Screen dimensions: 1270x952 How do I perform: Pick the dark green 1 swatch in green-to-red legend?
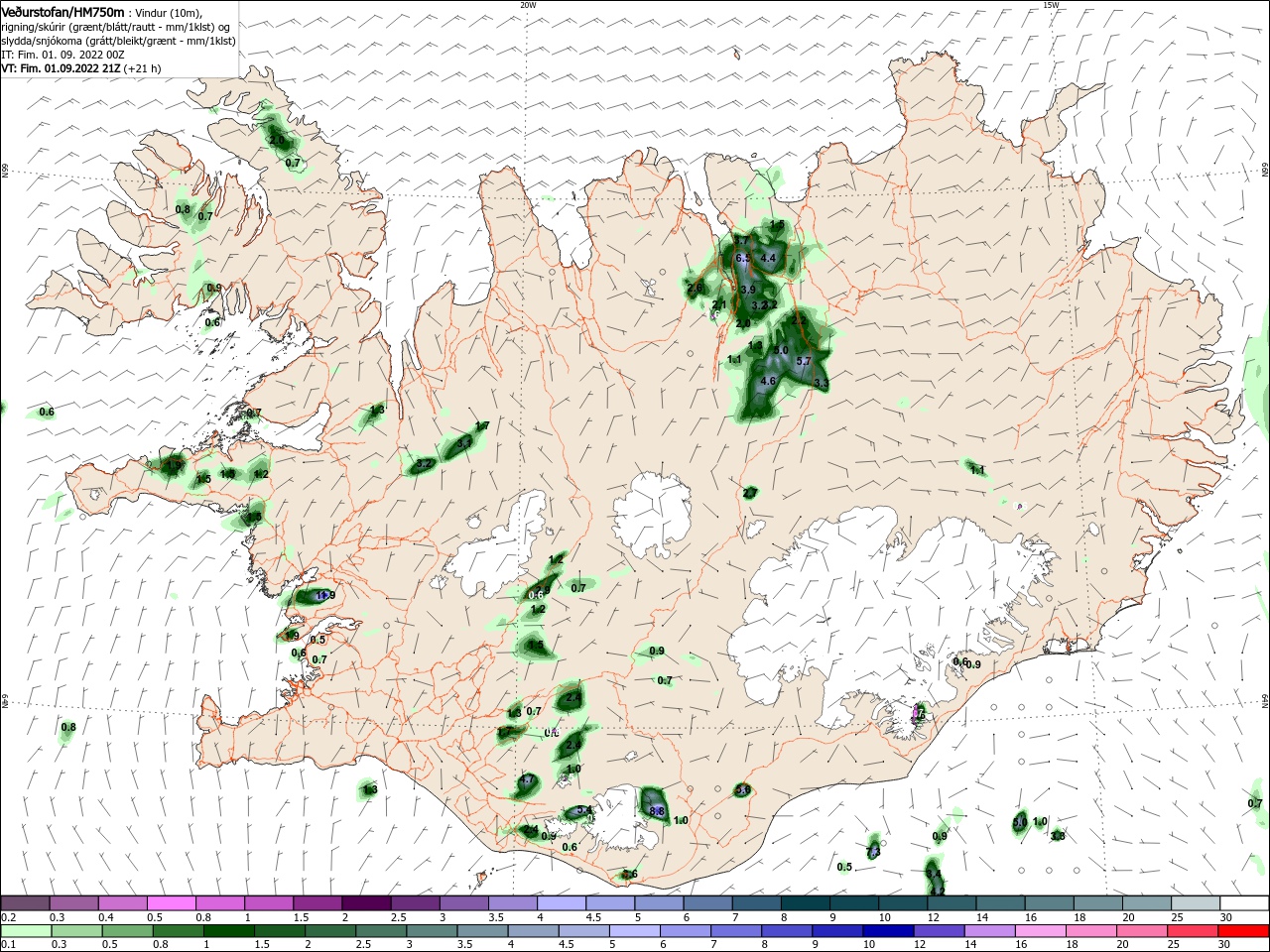click(229, 931)
